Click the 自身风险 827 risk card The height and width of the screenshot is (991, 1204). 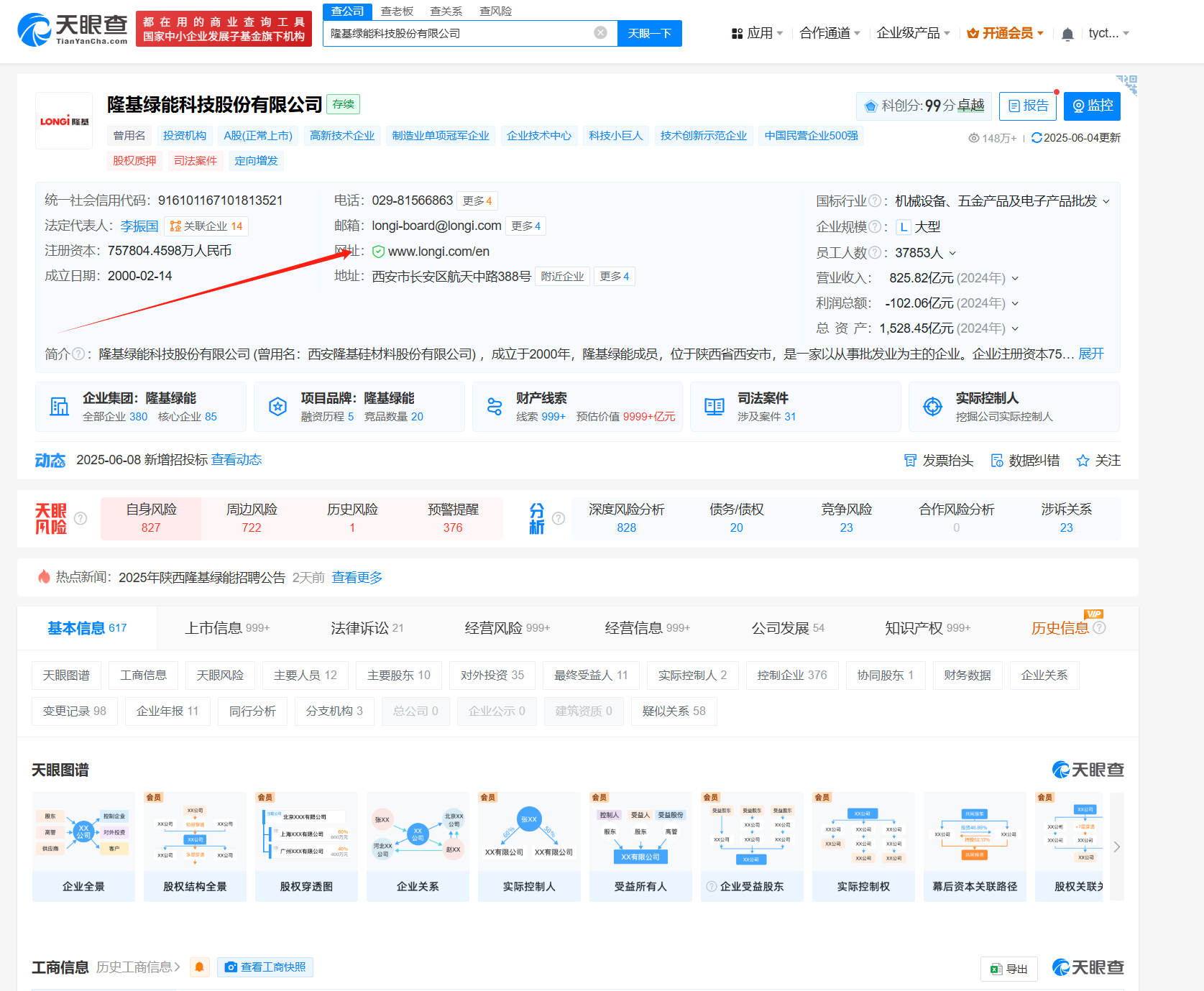point(151,518)
